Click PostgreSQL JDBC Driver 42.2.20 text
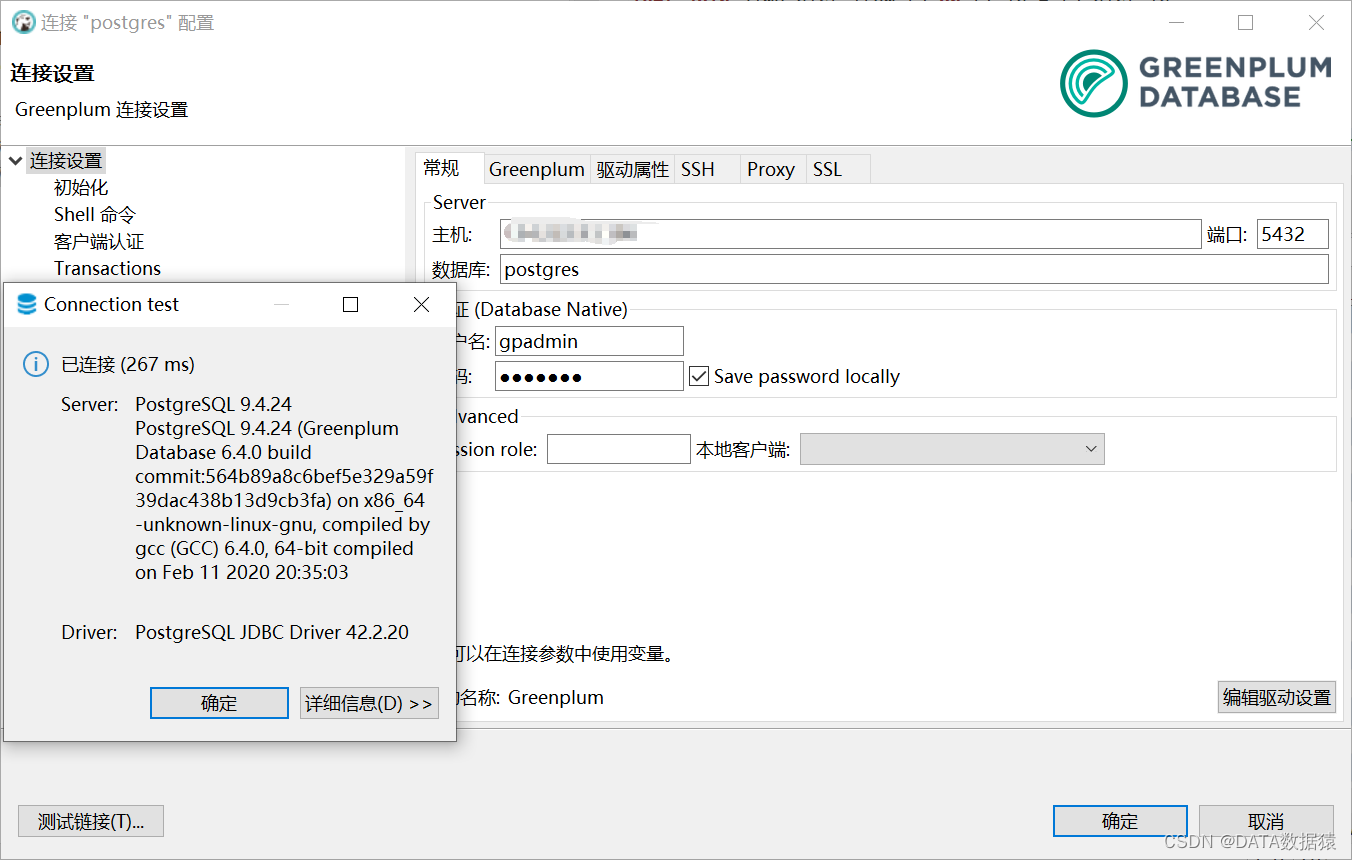Viewport: 1352px width, 860px height. pos(272,632)
